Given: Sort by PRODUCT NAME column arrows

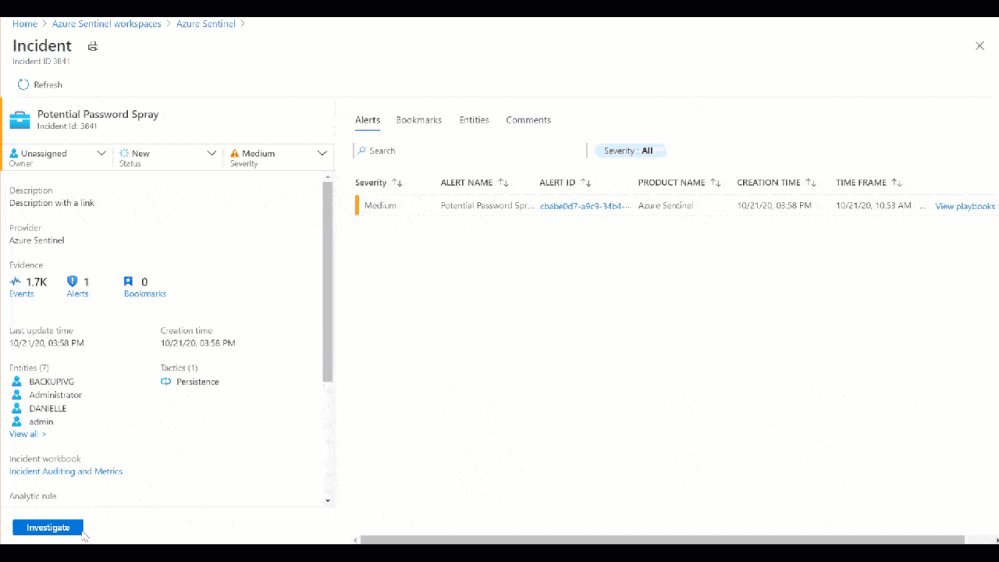Looking at the screenshot, I should 715,182.
